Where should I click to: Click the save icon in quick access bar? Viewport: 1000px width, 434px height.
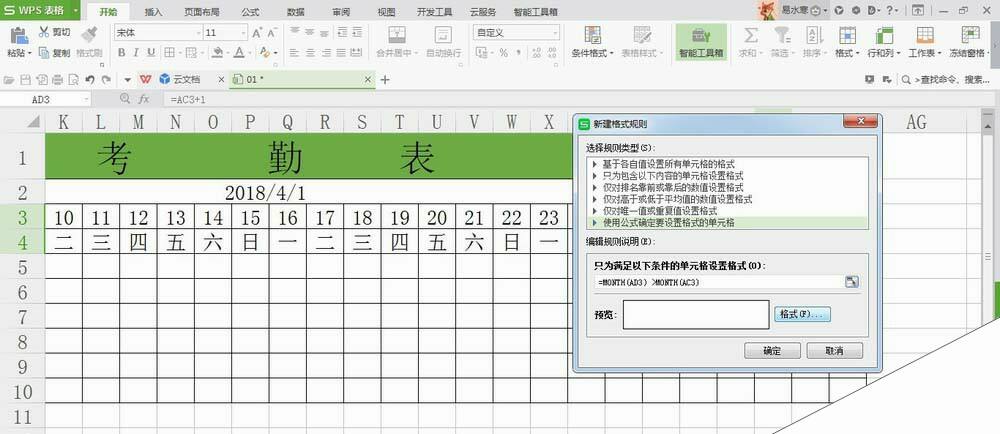(26, 79)
